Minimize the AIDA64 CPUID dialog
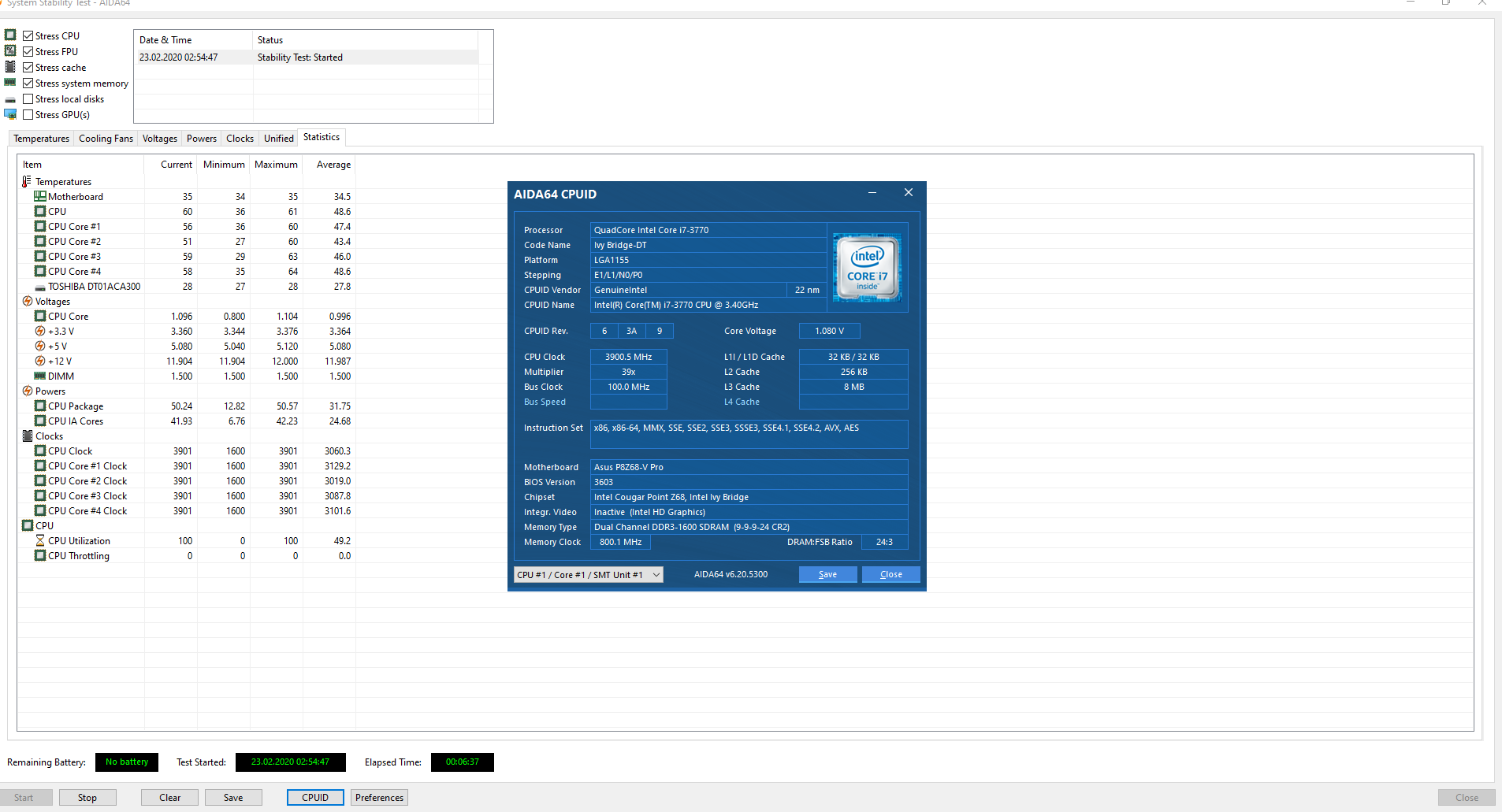Image resolution: width=1502 pixels, height=812 pixels. coord(872,193)
